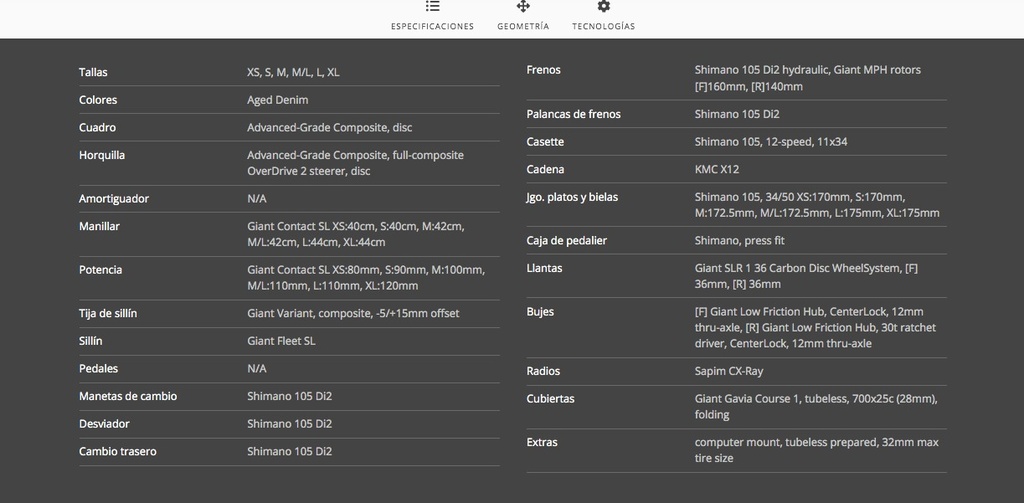Screen dimensions: 1024x503
Task: Select the Bujes row label
Action: tap(540, 312)
